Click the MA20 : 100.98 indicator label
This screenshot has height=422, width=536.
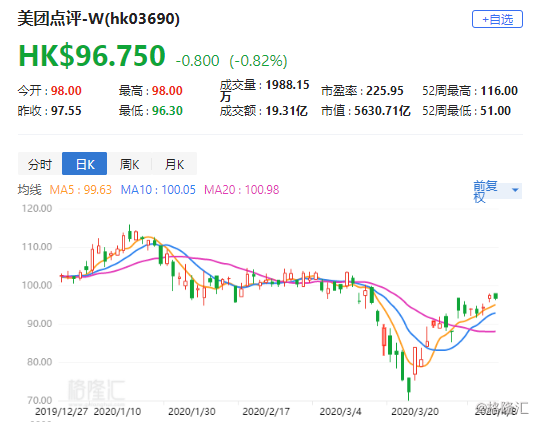242,190
